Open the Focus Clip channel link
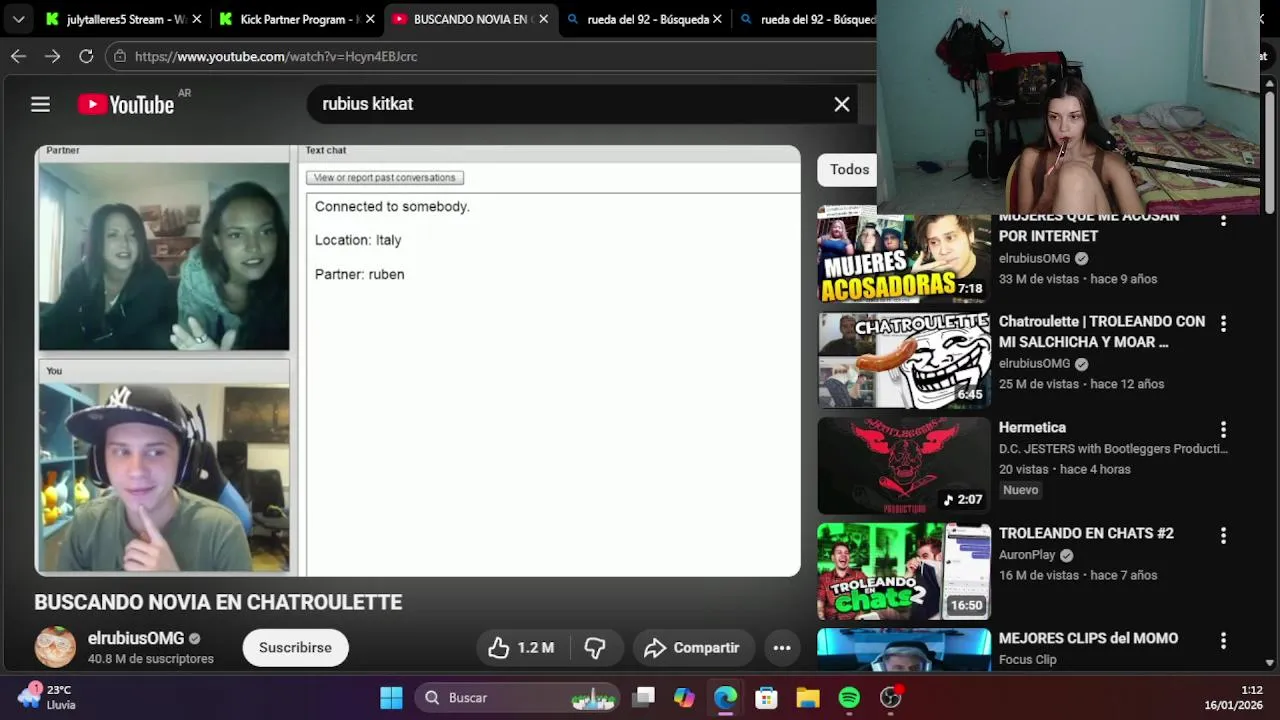Image resolution: width=1280 pixels, height=720 pixels. click(1027, 660)
